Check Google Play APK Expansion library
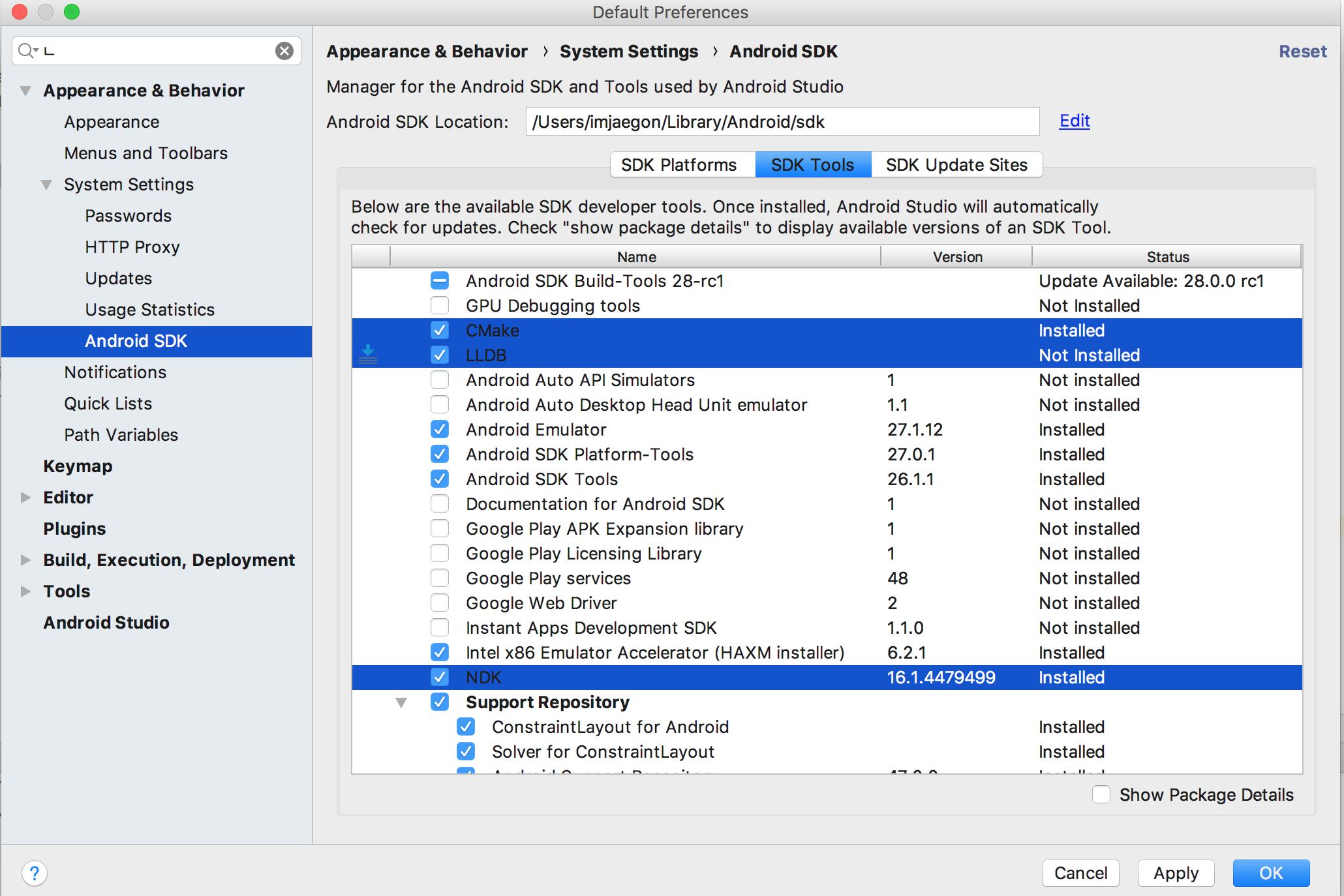Viewport: 1344px width, 896px height. tap(440, 528)
